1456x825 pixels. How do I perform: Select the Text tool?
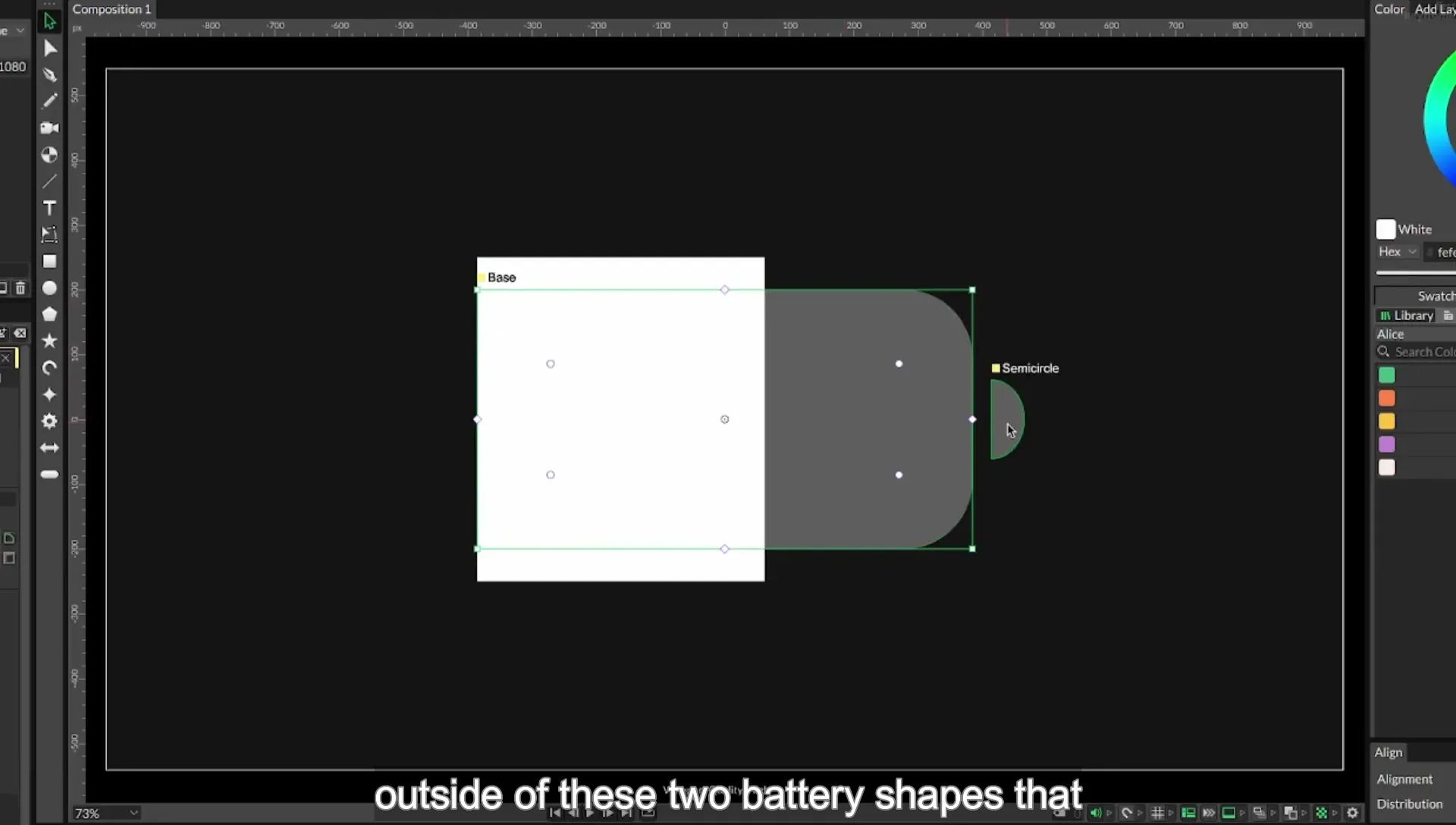(x=49, y=208)
